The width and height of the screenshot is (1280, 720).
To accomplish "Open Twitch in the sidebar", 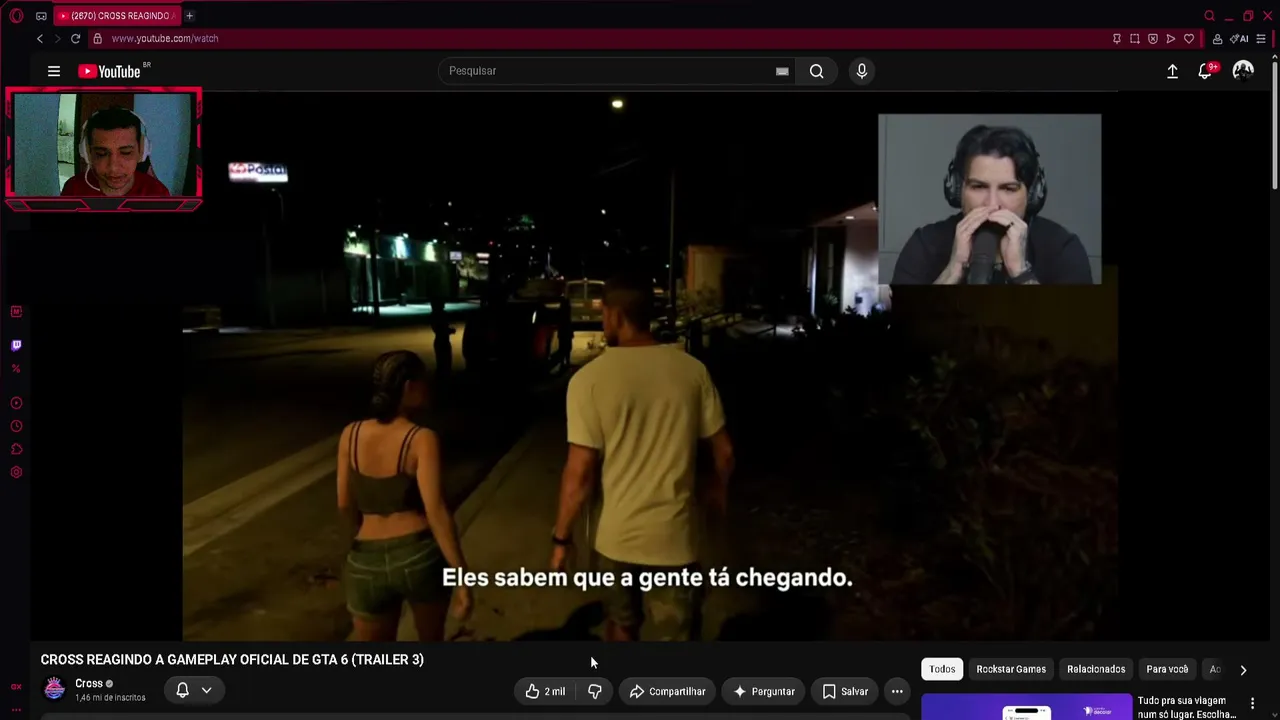I will click(x=16, y=345).
